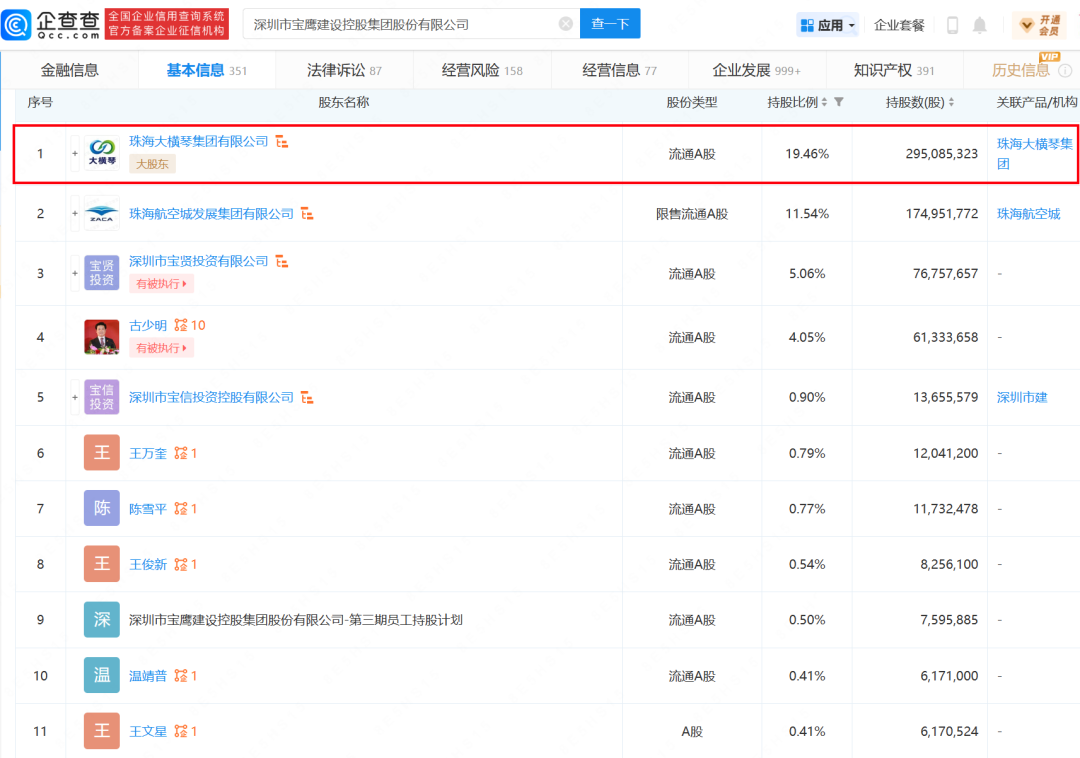Switch to 知识产权 tab
The width and height of the screenshot is (1080, 758).
[893, 70]
